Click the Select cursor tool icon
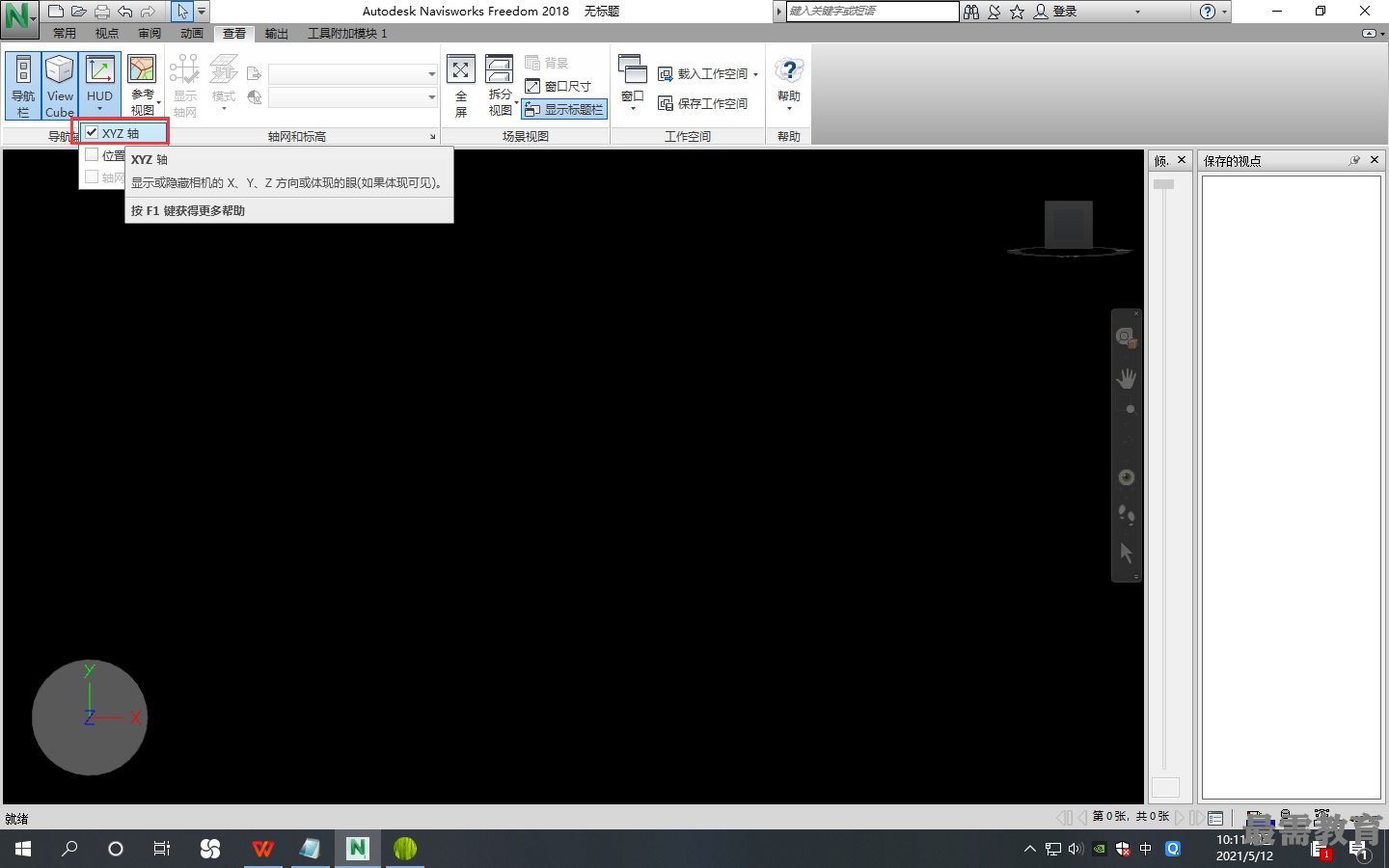 [x=182, y=12]
